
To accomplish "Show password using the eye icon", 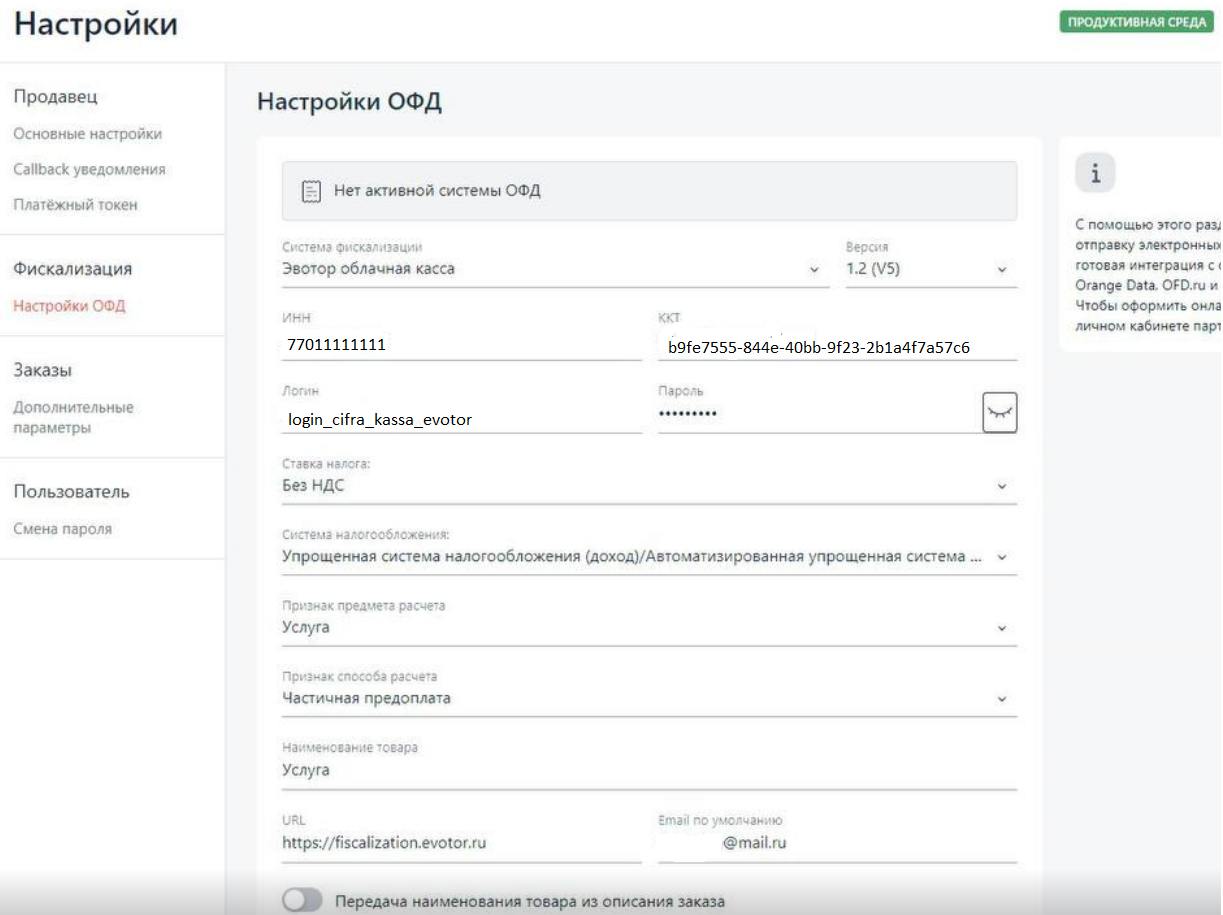I will [x=999, y=412].
